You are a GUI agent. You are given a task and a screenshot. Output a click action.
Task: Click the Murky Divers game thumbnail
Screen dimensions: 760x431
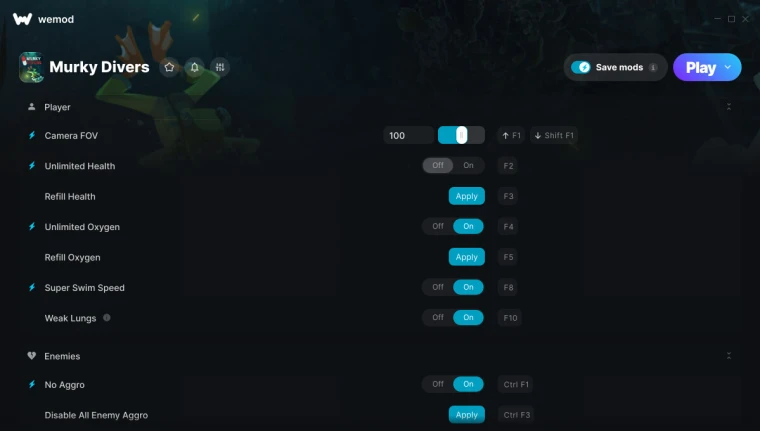tap(32, 67)
